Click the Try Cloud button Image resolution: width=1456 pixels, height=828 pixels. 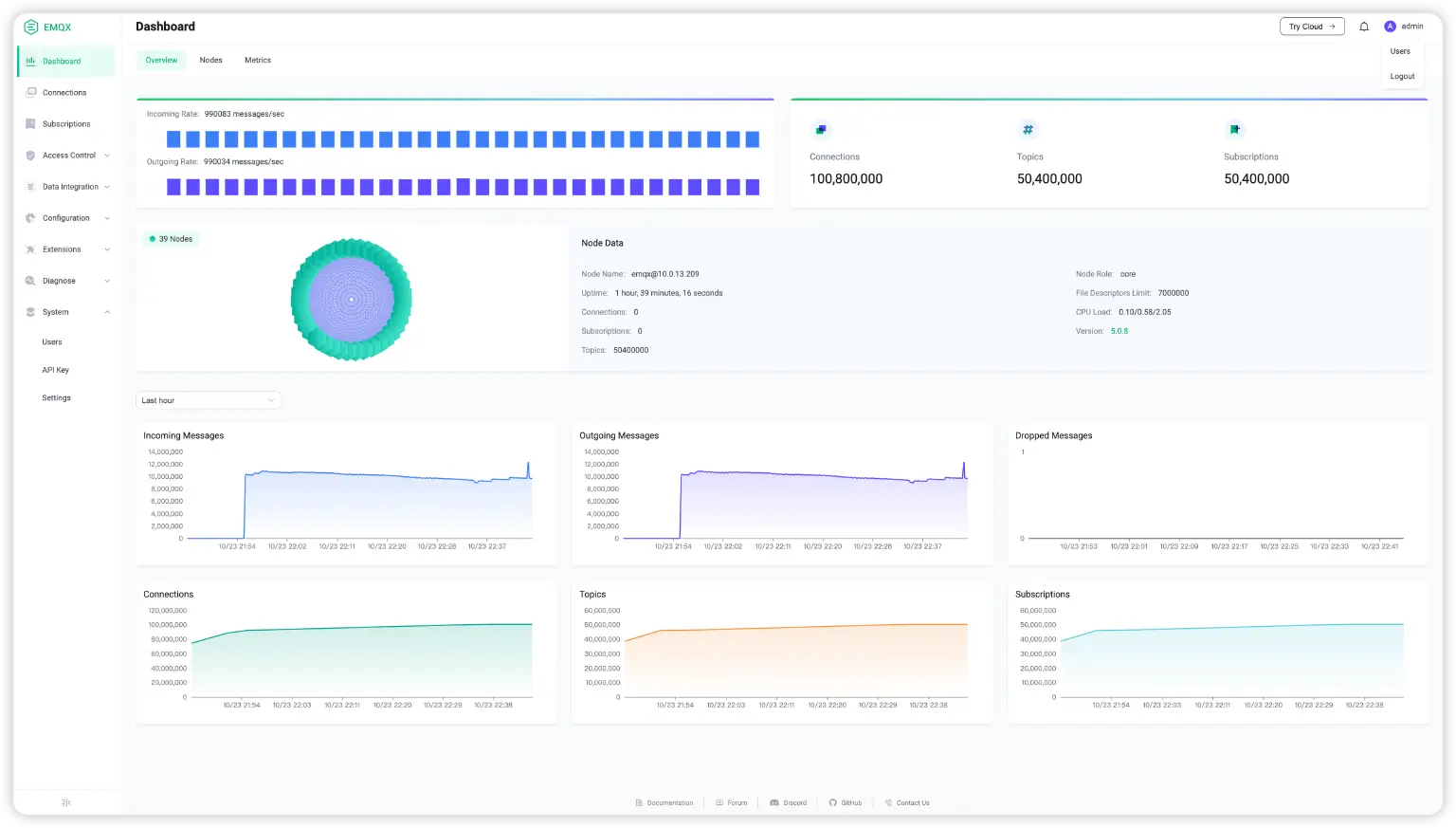[1312, 26]
